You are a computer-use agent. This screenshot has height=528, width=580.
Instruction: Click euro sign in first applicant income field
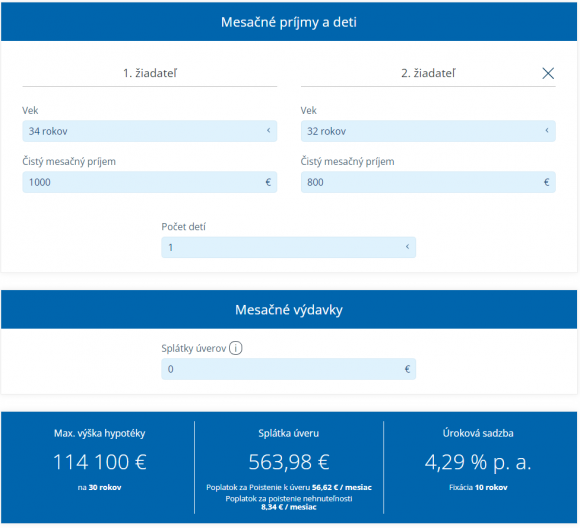[x=268, y=182]
